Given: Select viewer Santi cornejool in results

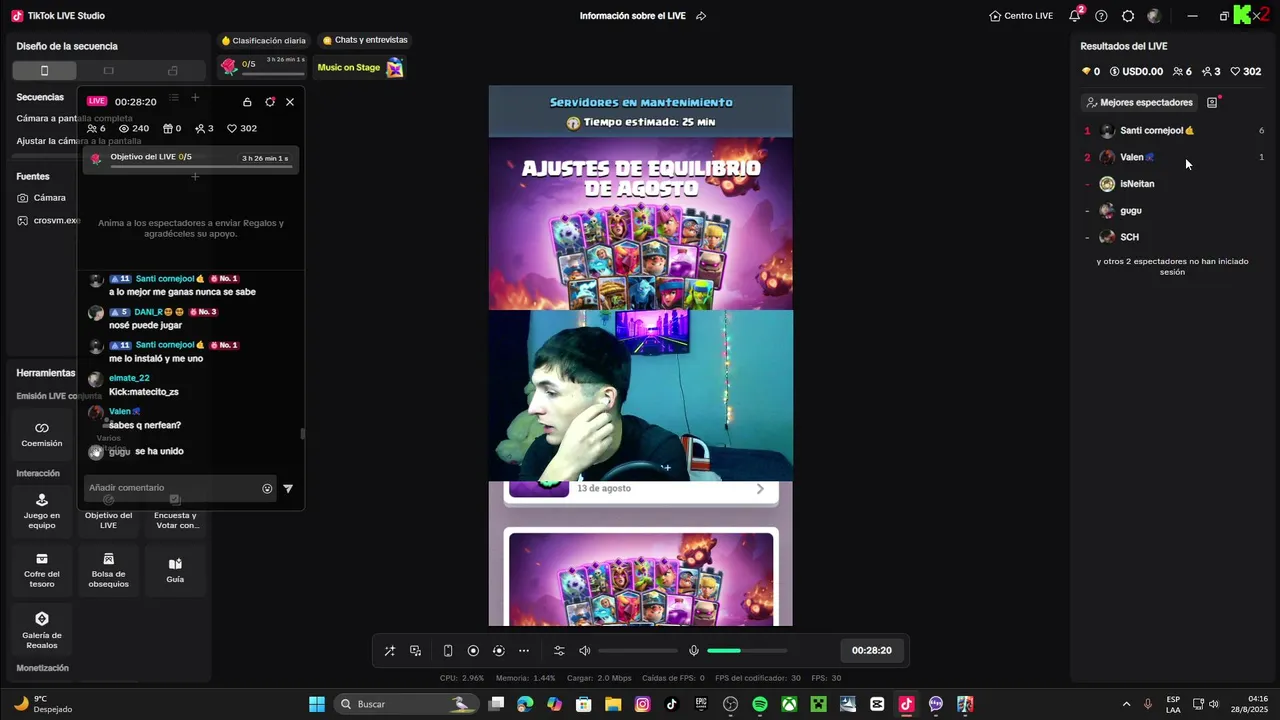Looking at the screenshot, I should 1174,131.
